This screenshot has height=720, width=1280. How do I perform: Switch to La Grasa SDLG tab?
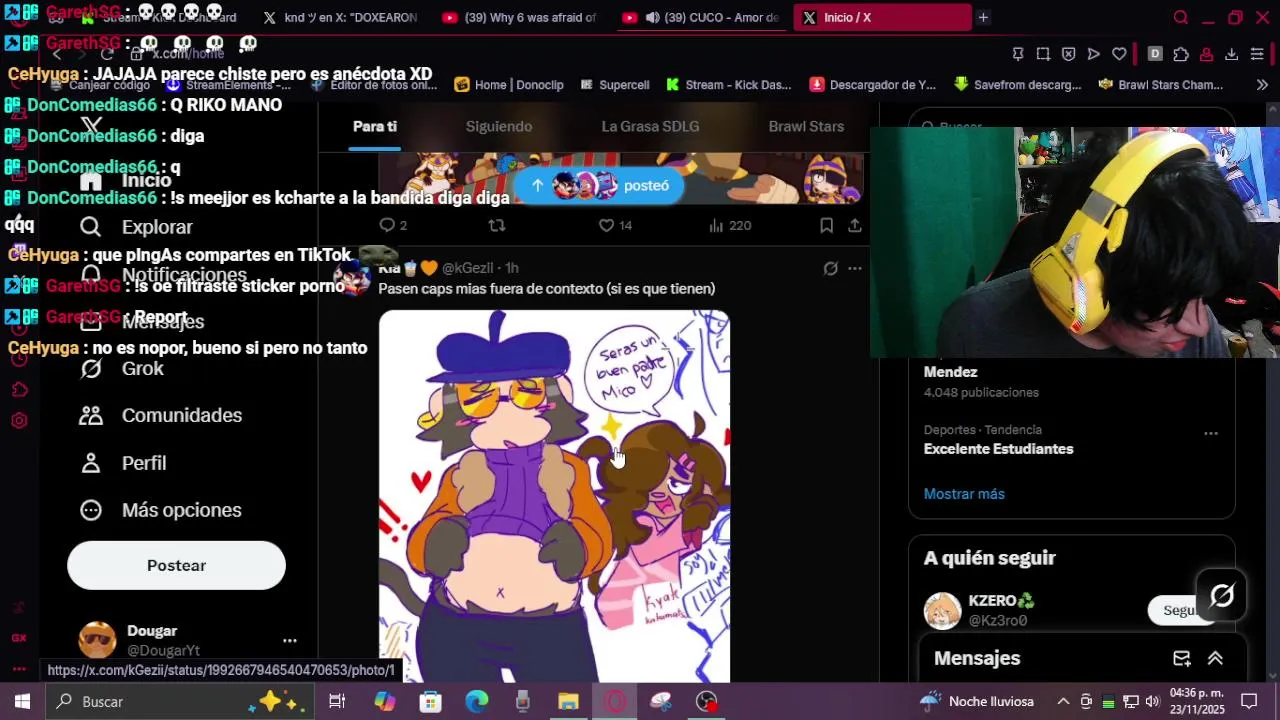coord(650,127)
